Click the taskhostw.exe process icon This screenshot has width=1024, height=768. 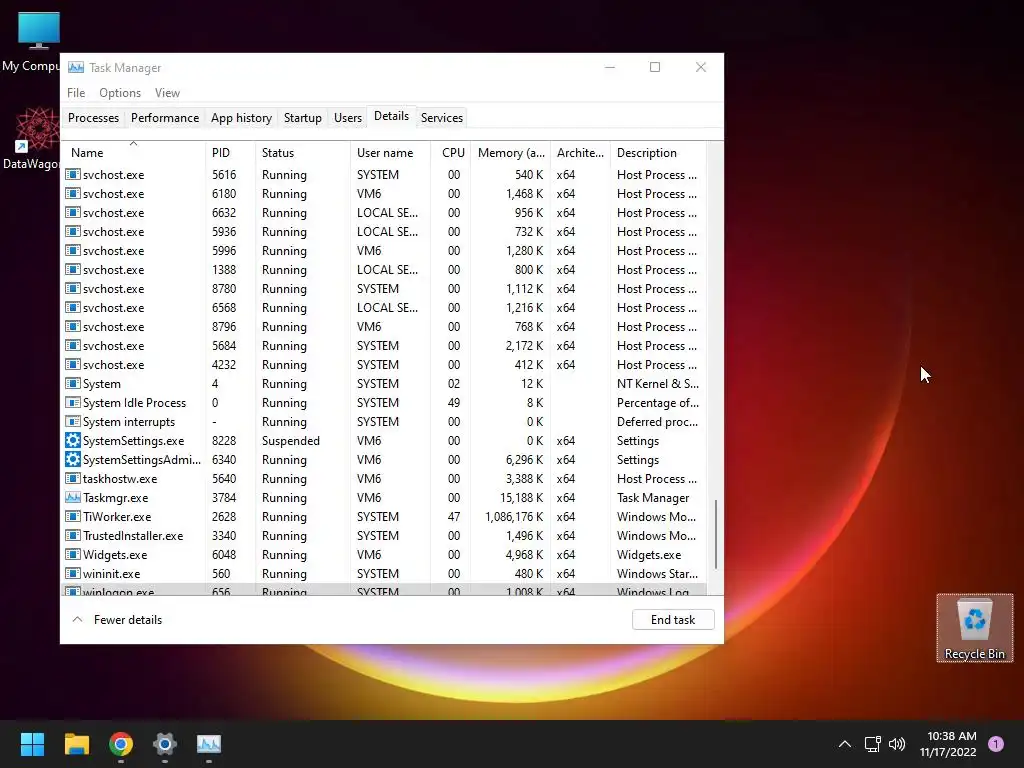tap(72, 478)
